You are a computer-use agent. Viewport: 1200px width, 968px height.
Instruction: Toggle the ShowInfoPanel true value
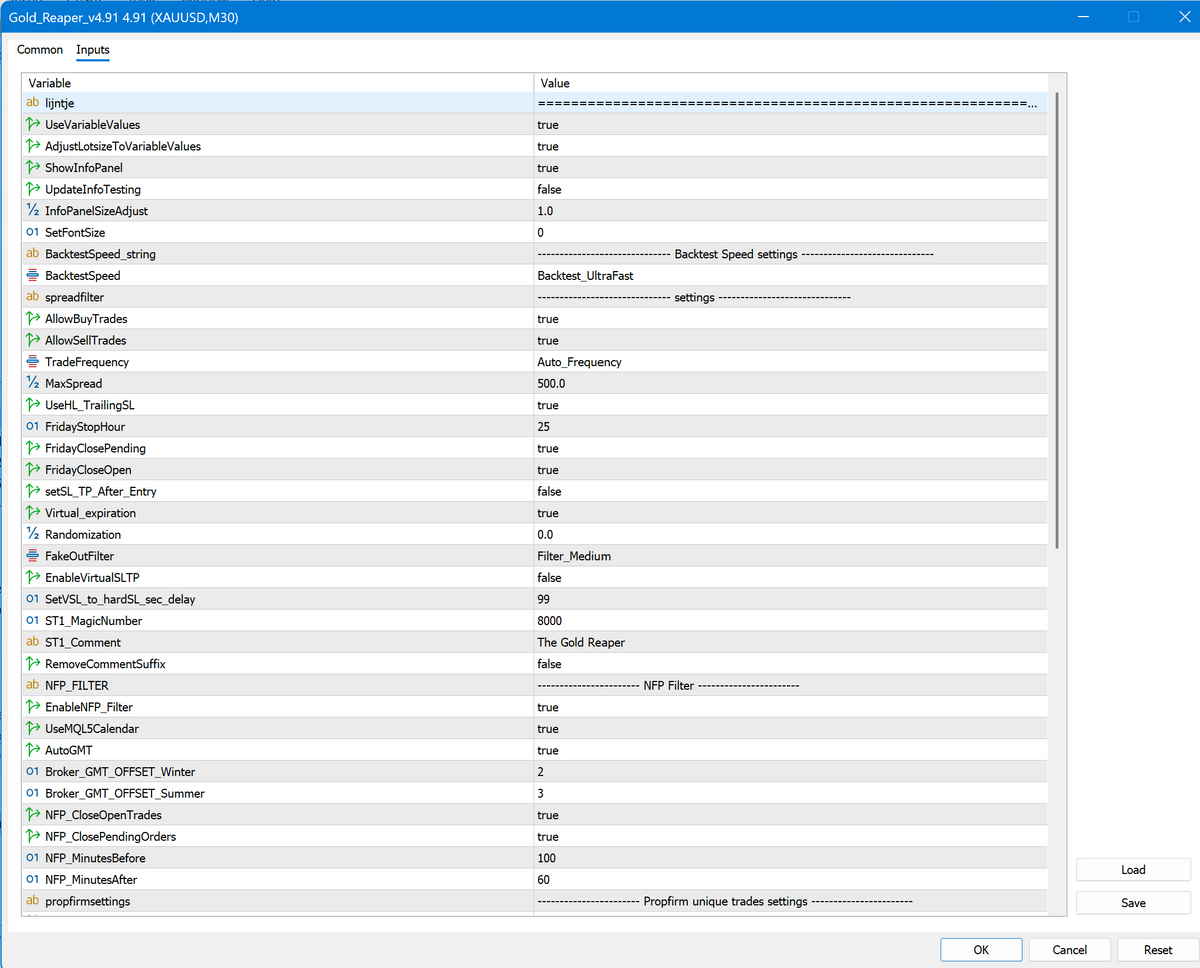548,168
